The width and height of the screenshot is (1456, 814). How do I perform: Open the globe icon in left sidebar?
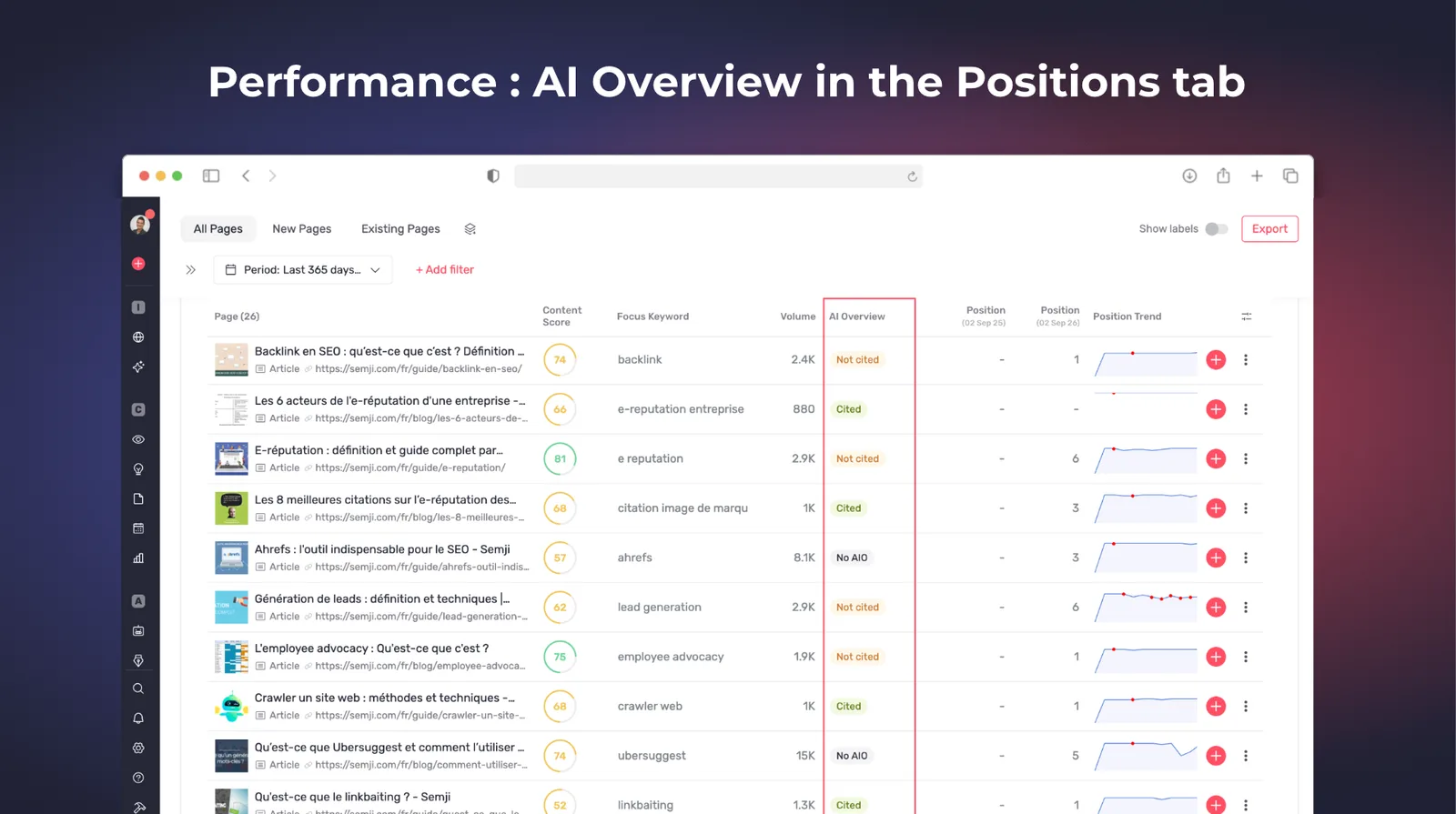[x=138, y=337]
